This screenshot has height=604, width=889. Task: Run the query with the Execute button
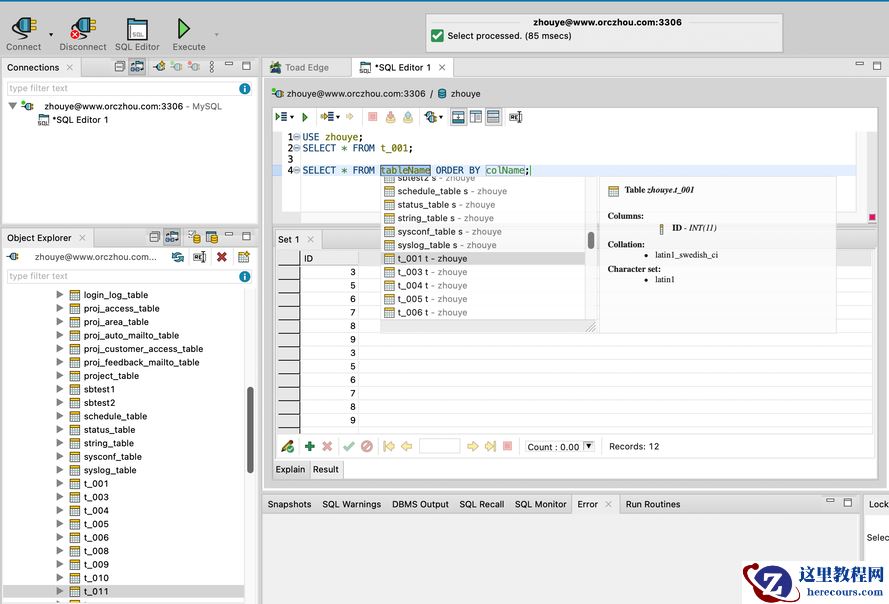click(184, 29)
